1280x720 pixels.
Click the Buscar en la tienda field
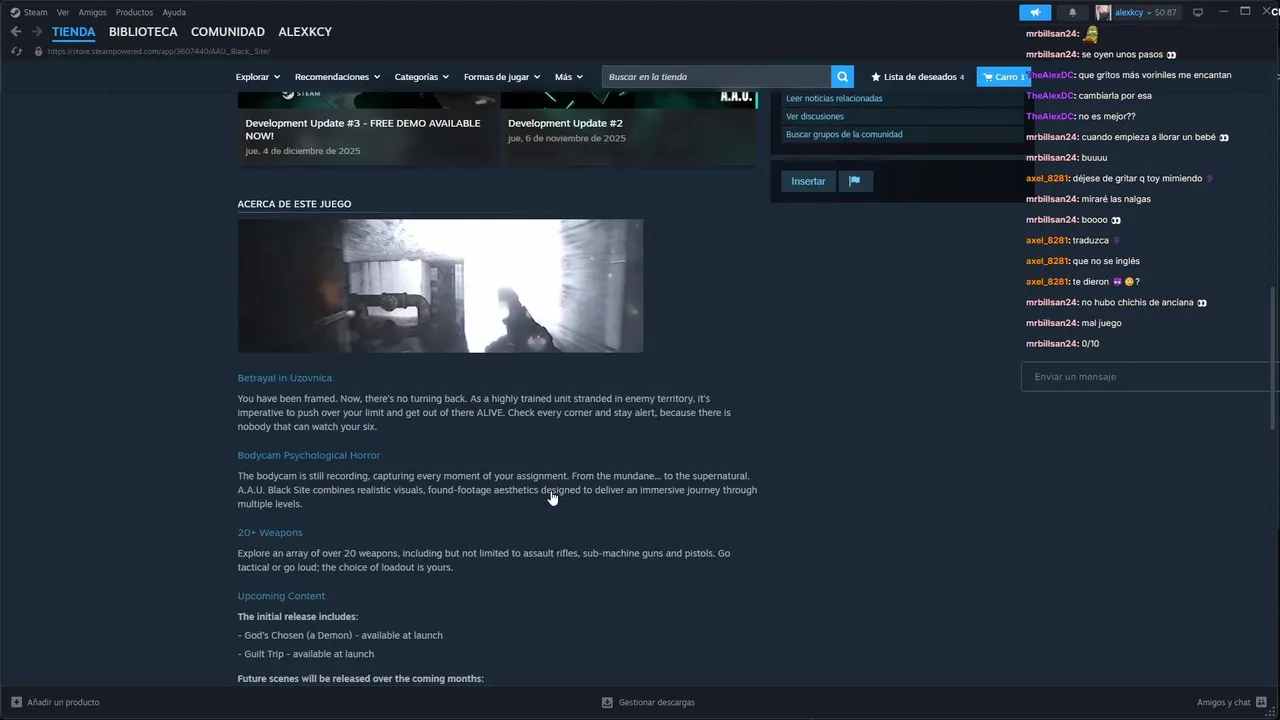[716, 77]
